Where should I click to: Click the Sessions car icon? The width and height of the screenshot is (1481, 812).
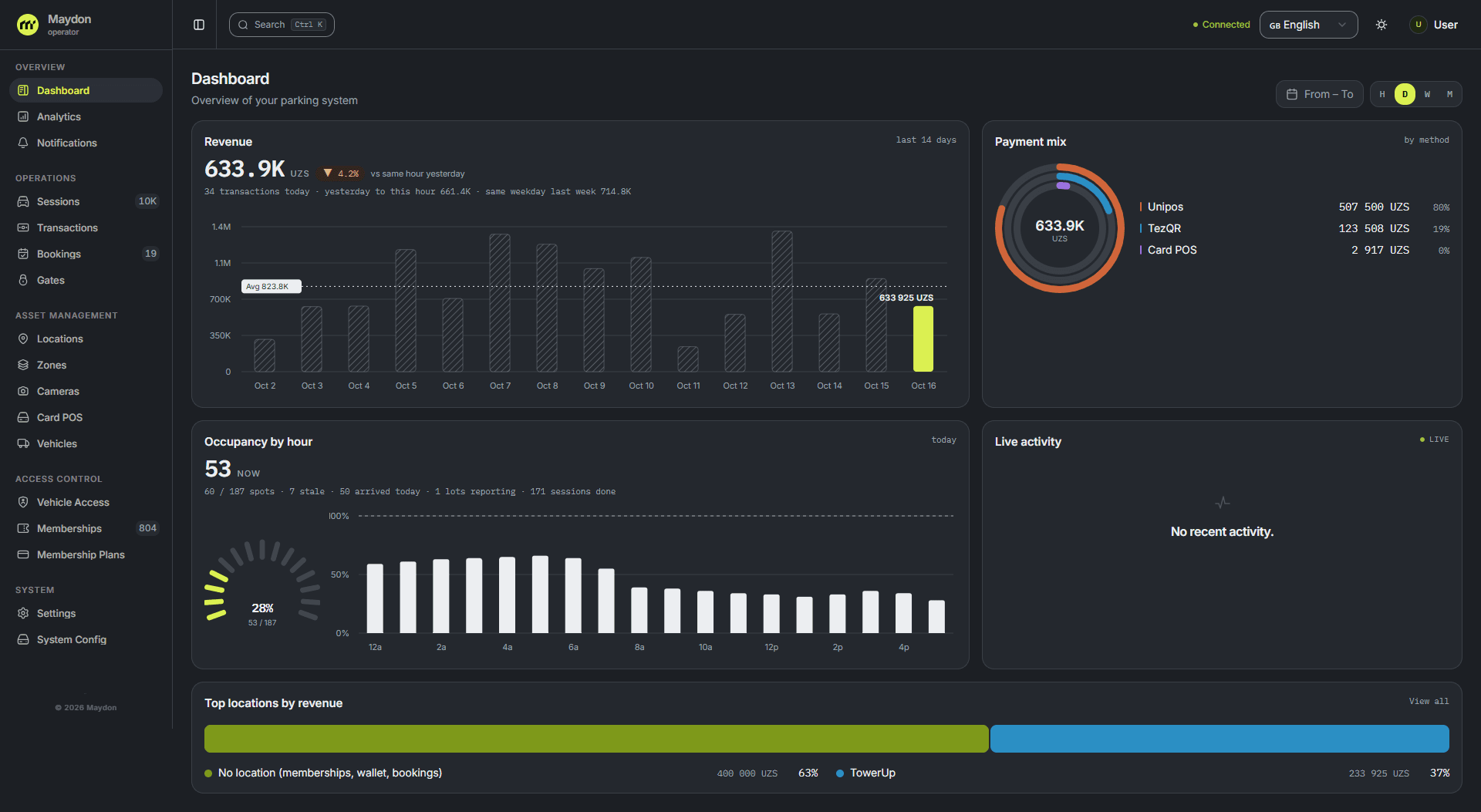click(x=23, y=201)
